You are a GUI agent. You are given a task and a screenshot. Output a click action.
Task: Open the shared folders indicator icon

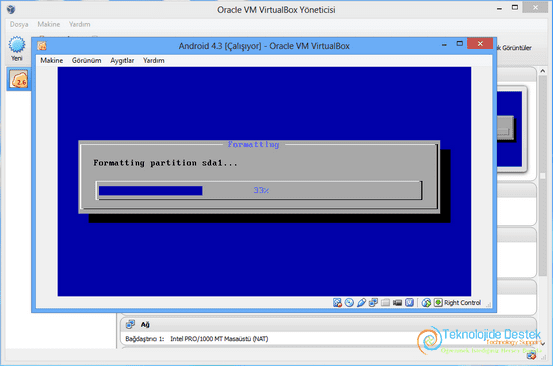tap(385, 303)
